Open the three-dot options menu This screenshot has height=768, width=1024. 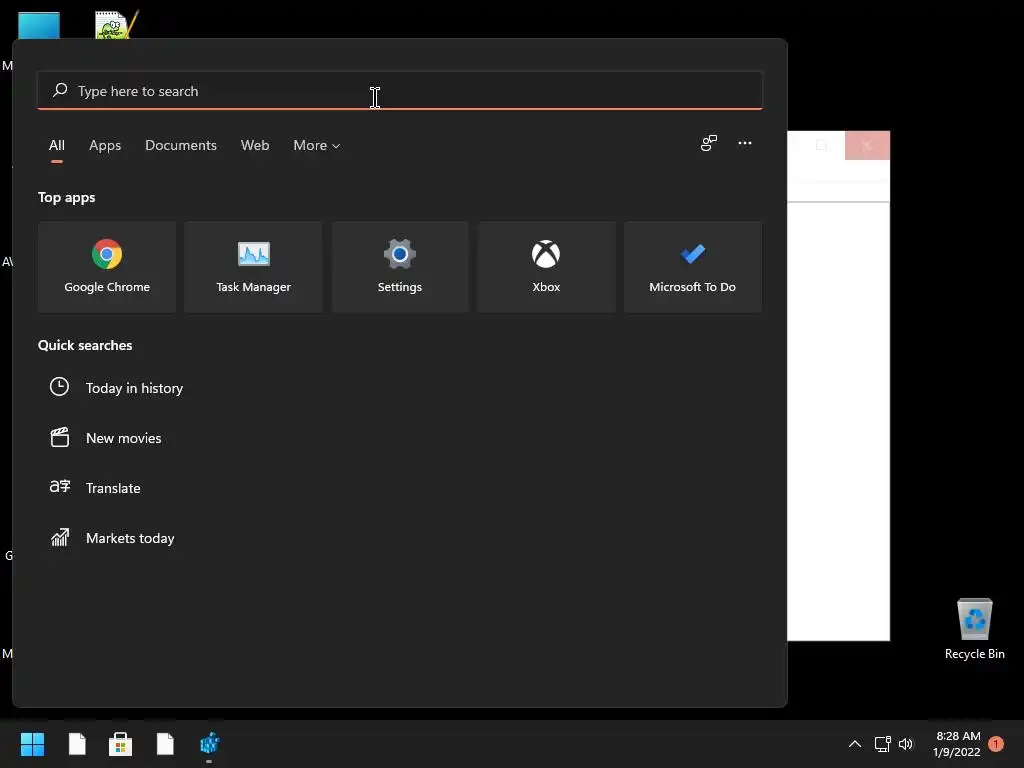coord(744,143)
